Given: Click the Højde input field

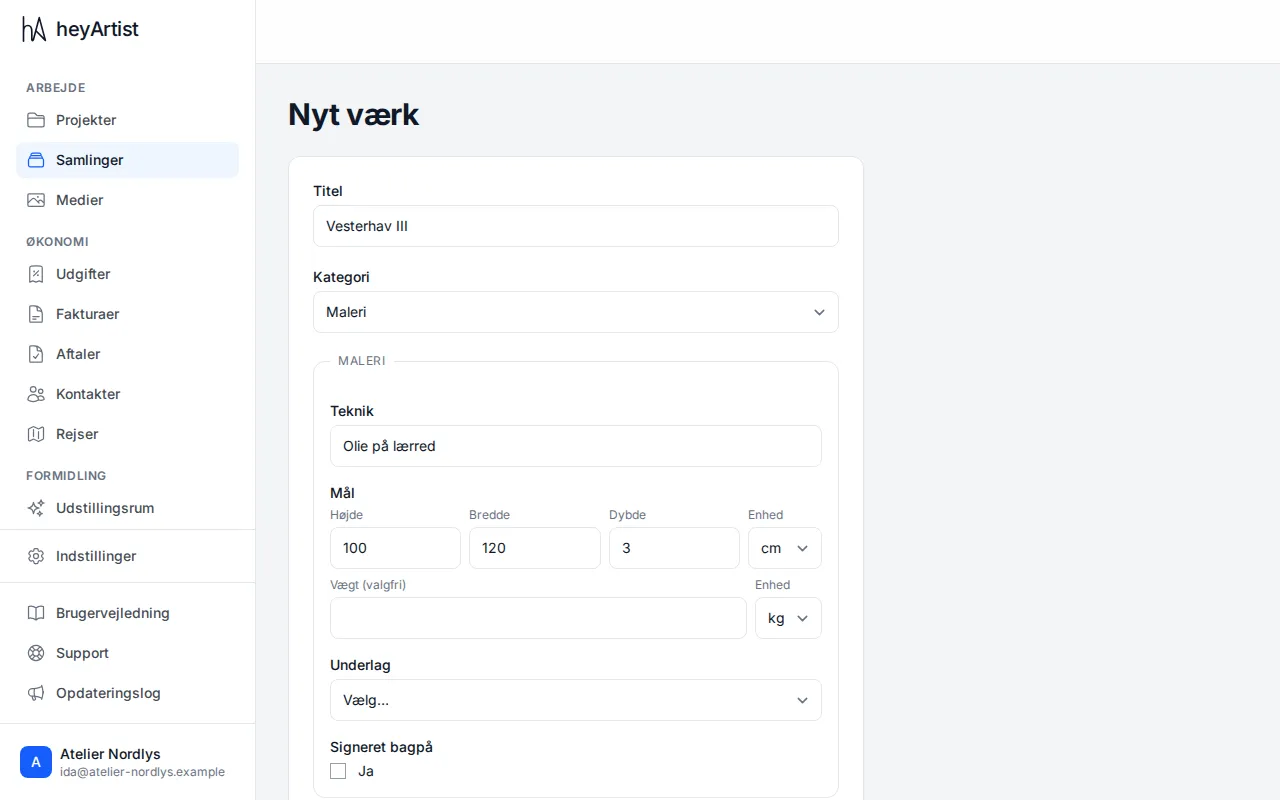Looking at the screenshot, I should tap(395, 548).
